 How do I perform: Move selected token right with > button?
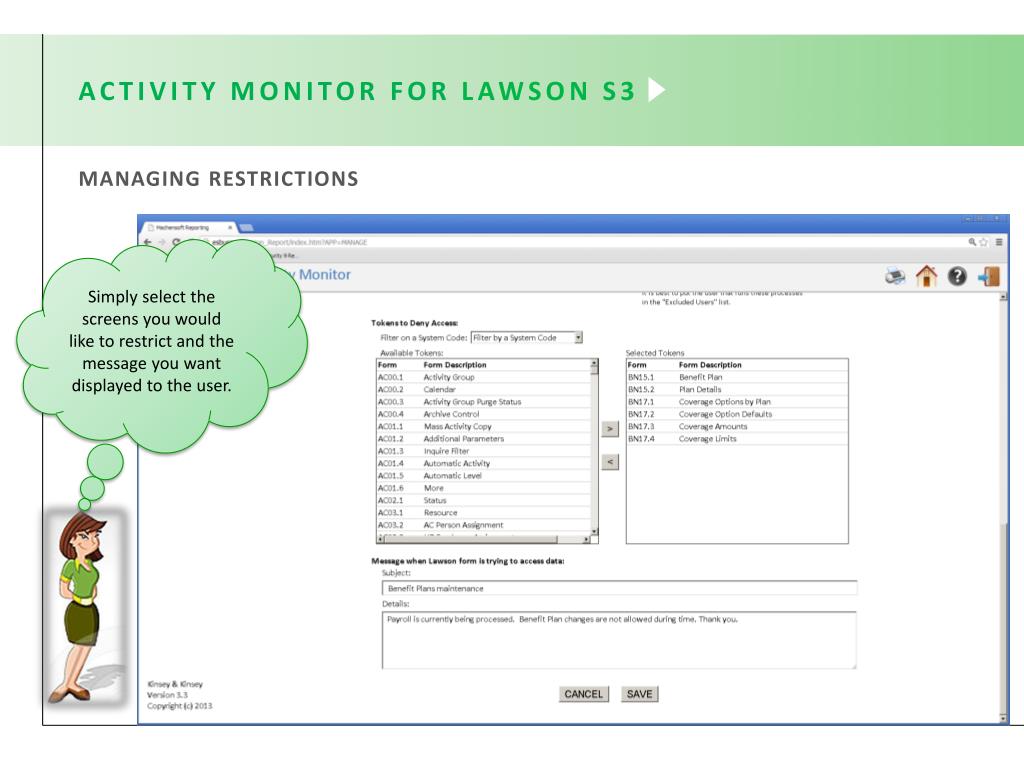[x=610, y=429]
